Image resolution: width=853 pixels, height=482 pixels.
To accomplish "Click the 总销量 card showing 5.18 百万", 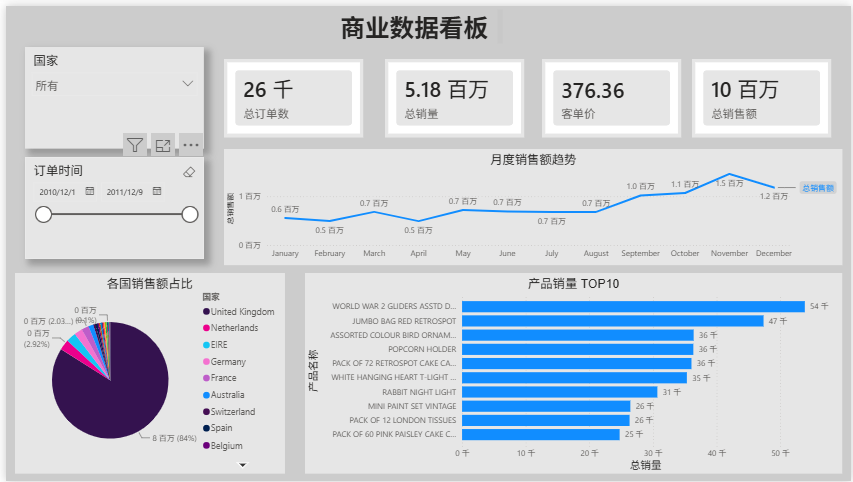I will coord(454,98).
